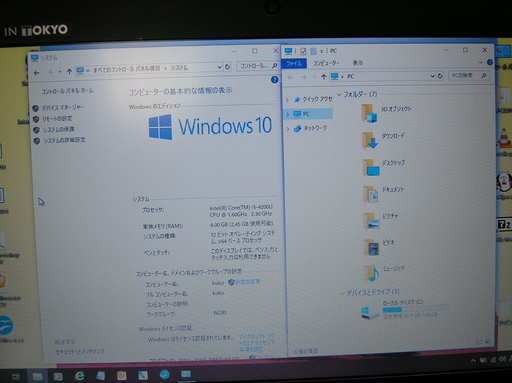Click the up arrow in the PC Explorer window
Viewport: 512px width, 383px height.
(x=323, y=77)
